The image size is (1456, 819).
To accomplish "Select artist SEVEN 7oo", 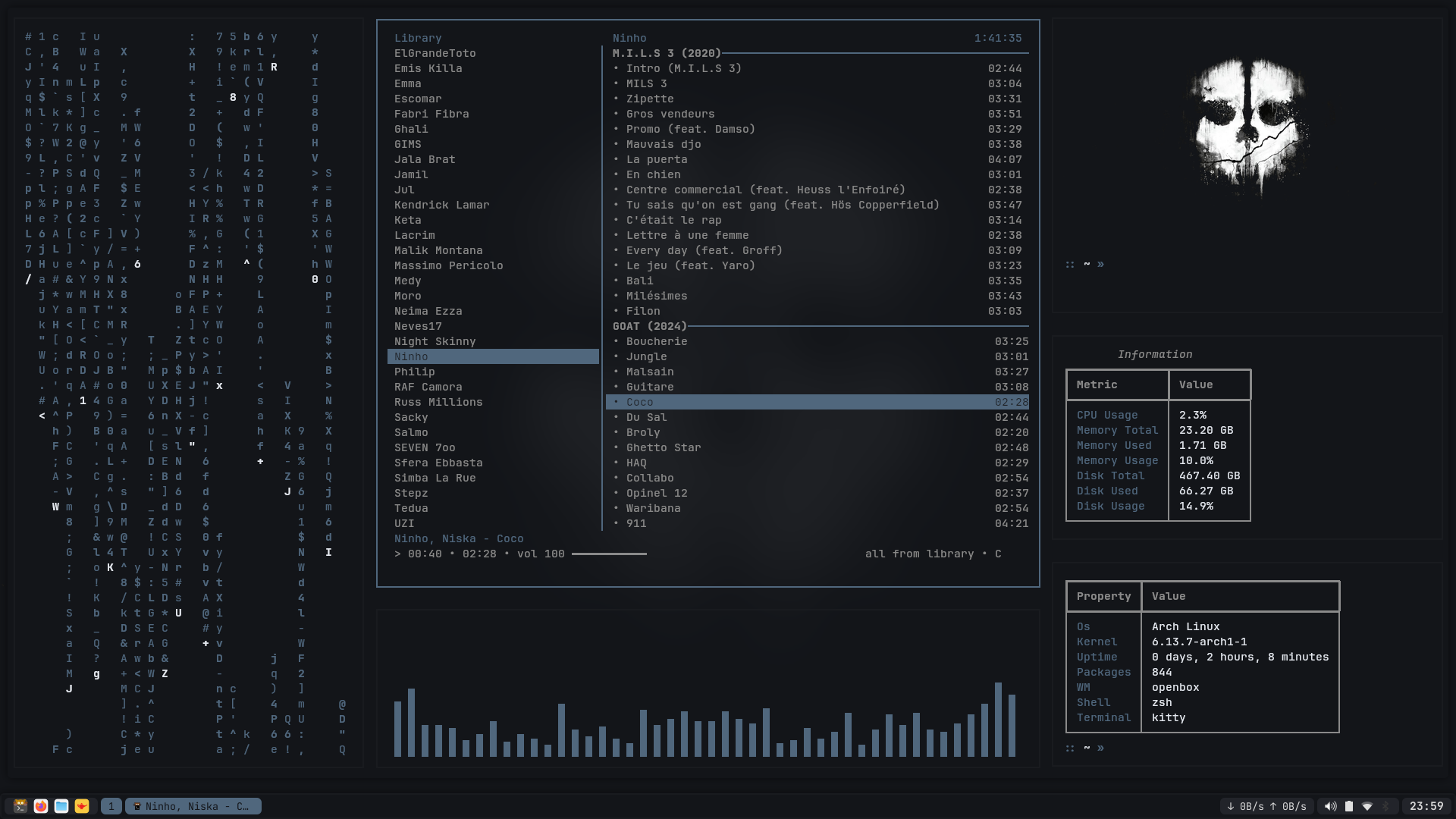I will click(425, 447).
